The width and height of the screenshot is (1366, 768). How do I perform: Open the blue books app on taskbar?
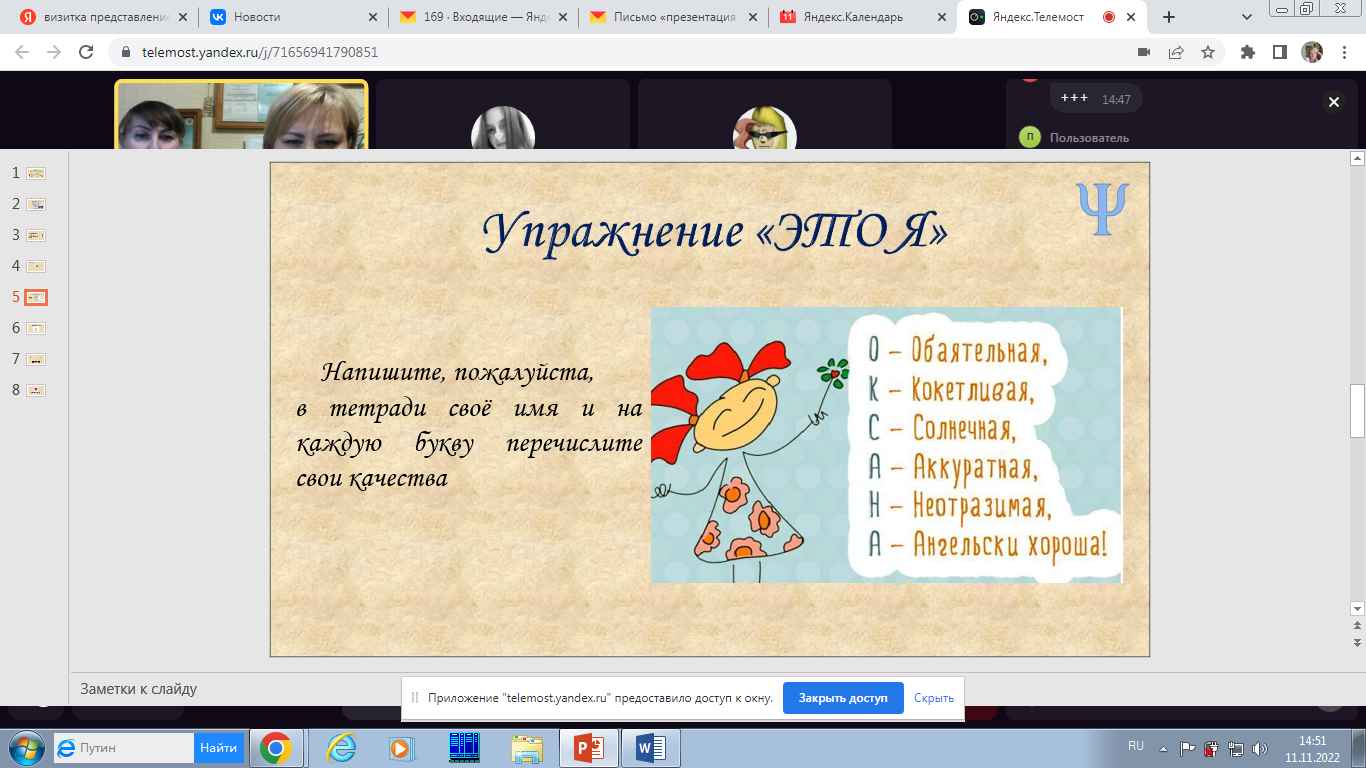tap(464, 747)
